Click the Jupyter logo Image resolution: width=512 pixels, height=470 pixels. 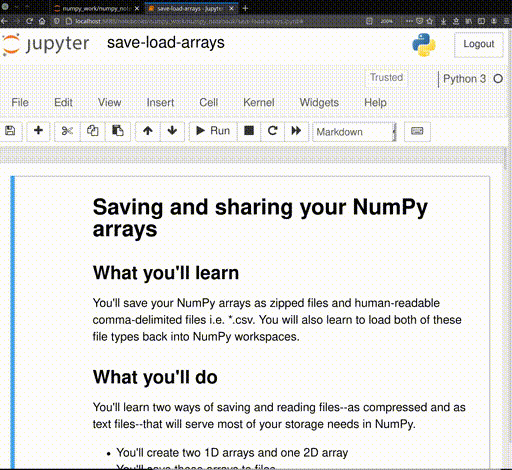46,44
